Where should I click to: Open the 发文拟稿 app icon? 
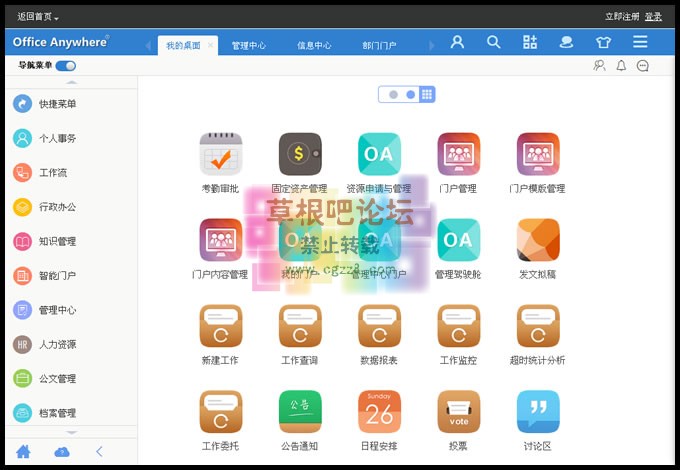pyautogui.click(x=538, y=240)
